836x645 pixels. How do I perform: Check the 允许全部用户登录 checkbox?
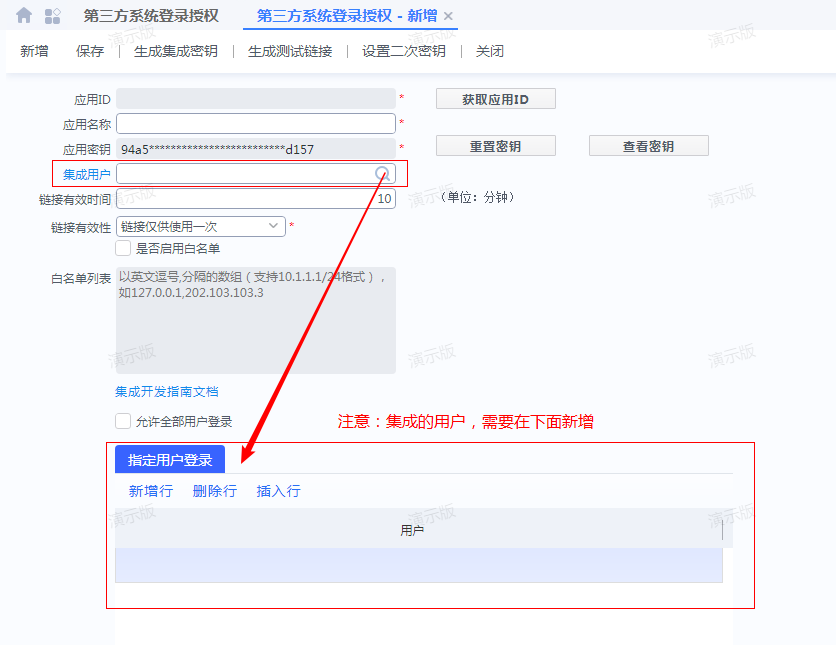[x=123, y=422]
